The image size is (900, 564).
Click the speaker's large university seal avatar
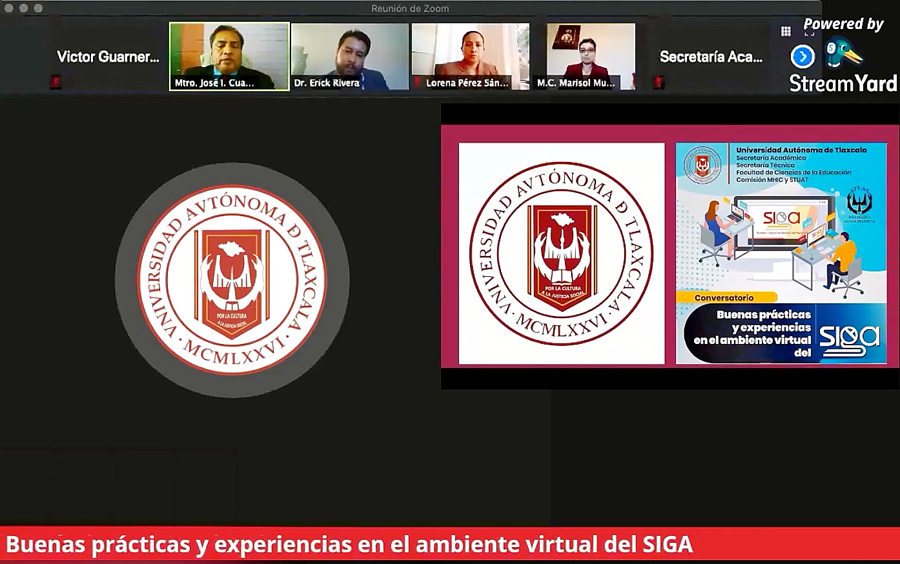click(x=232, y=280)
